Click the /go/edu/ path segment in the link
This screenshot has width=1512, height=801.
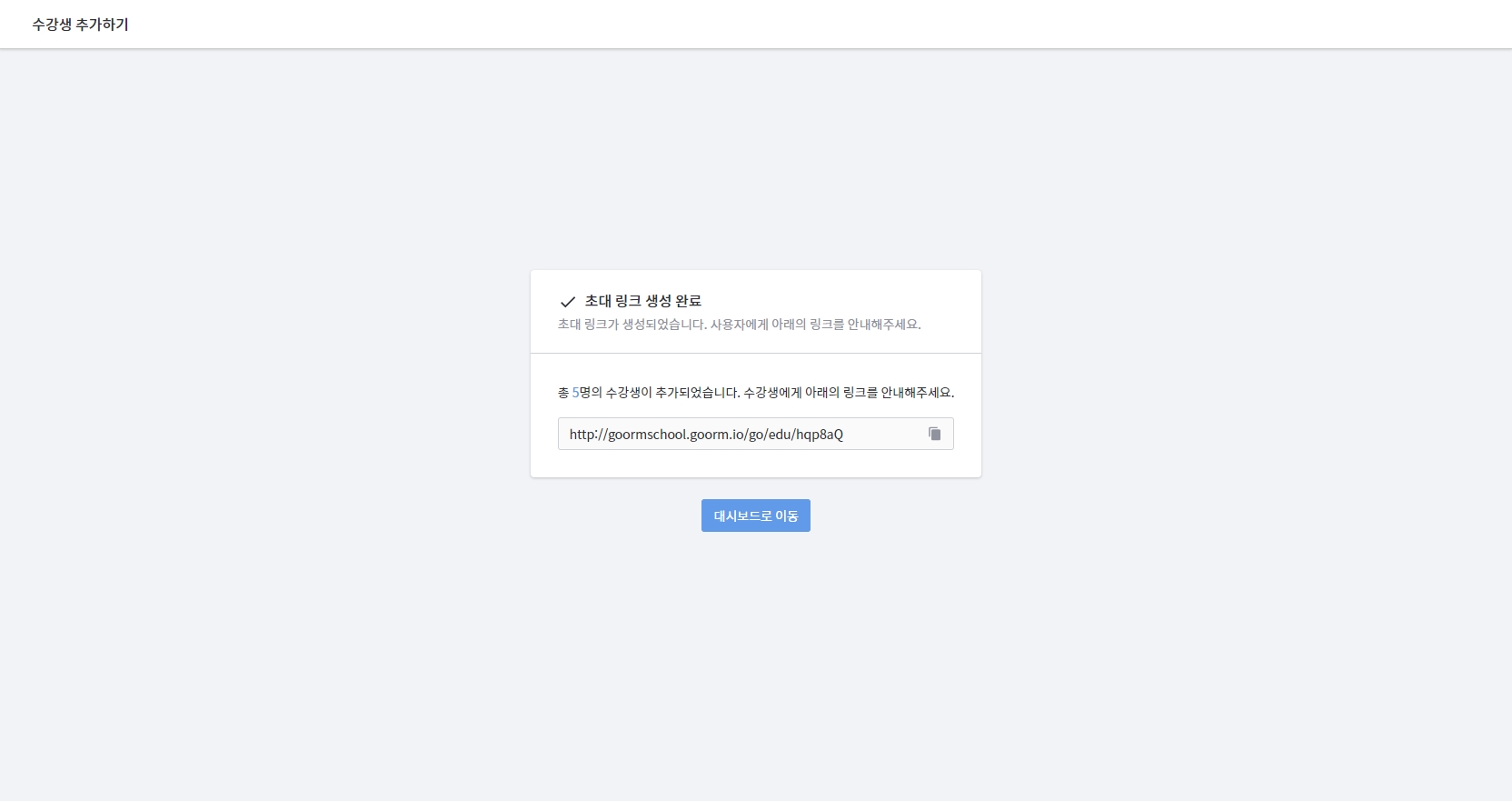coord(770,435)
